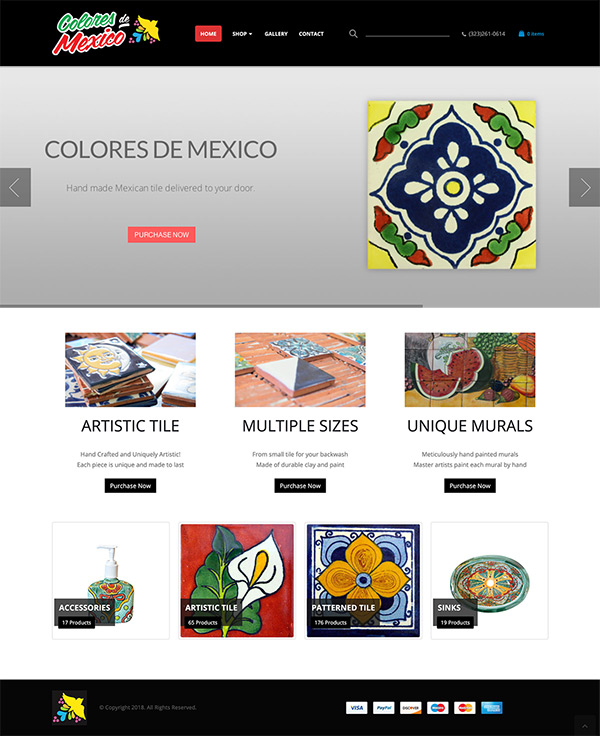The image size is (600, 736).
Task: Open the Home menu item
Action: point(208,34)
